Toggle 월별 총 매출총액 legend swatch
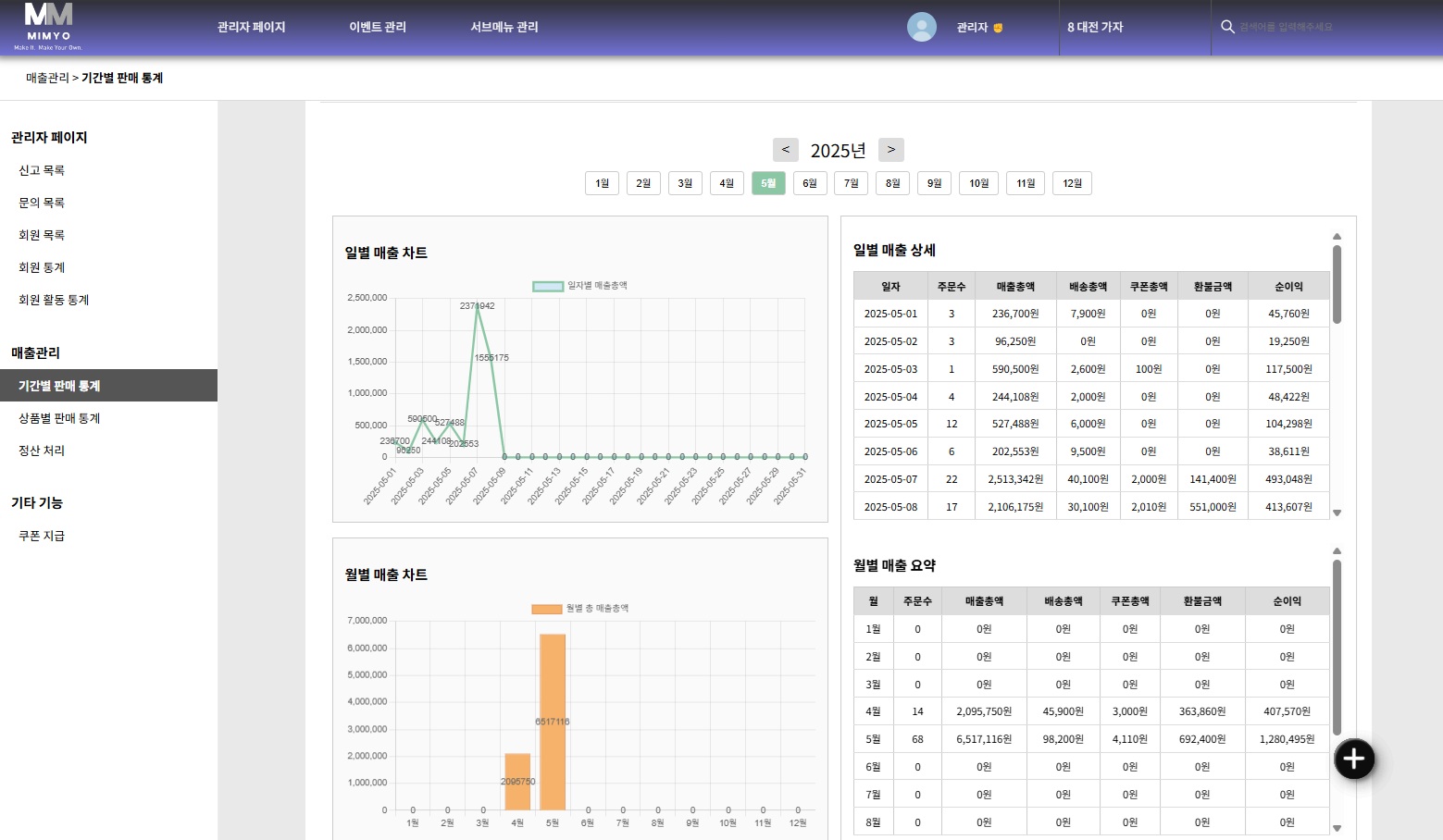This screenshot has width=1443, height=840. click(547, 609)
